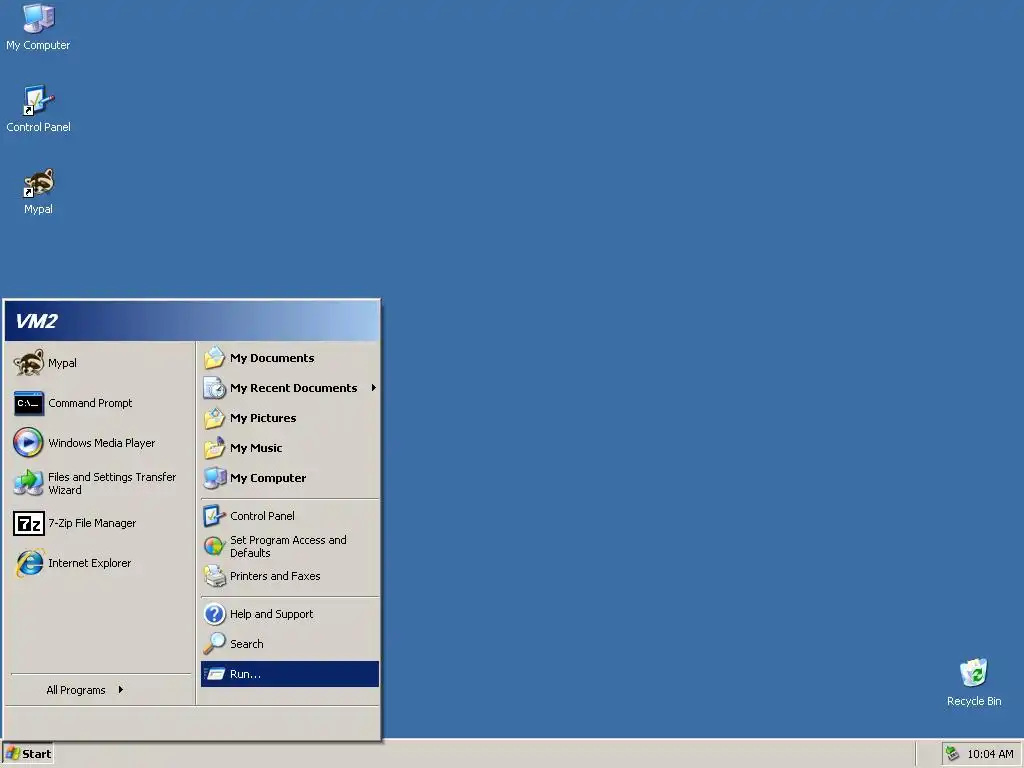Click Windows Media Player play icon
The image size is (1024, 768).
(29, 443)
